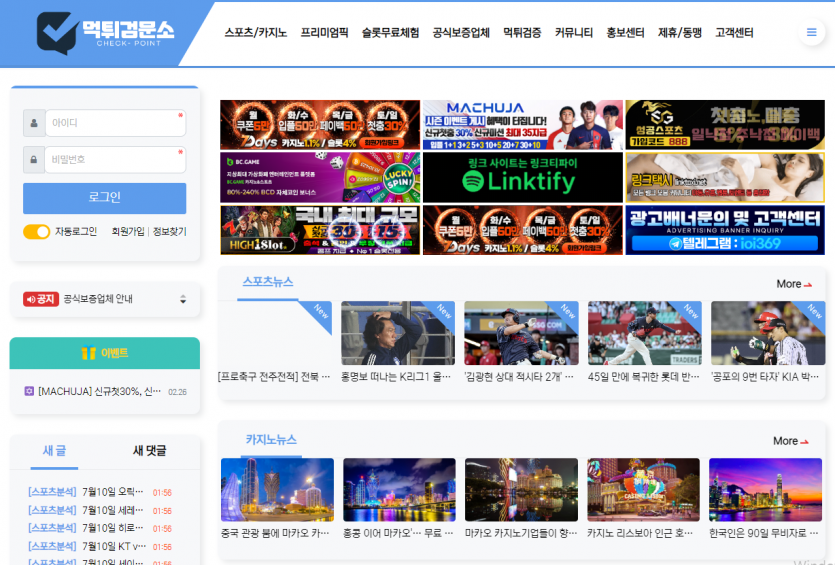Click the purple icon beside MACHUJA event
The image size is (835, 565).
click(x=29, y=391)
